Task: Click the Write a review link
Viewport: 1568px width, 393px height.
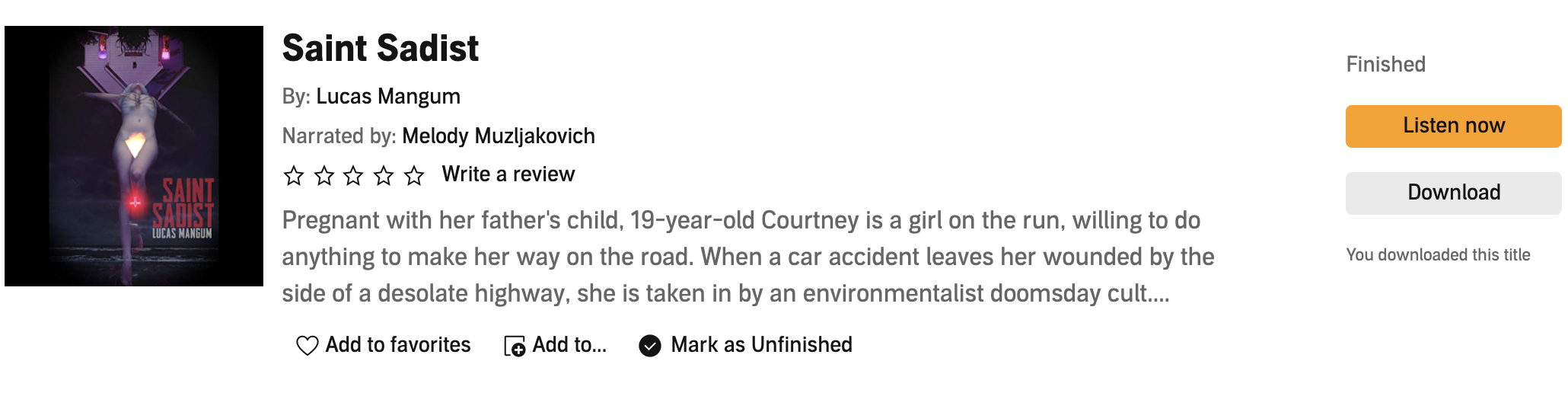Action: pos(508,174)
